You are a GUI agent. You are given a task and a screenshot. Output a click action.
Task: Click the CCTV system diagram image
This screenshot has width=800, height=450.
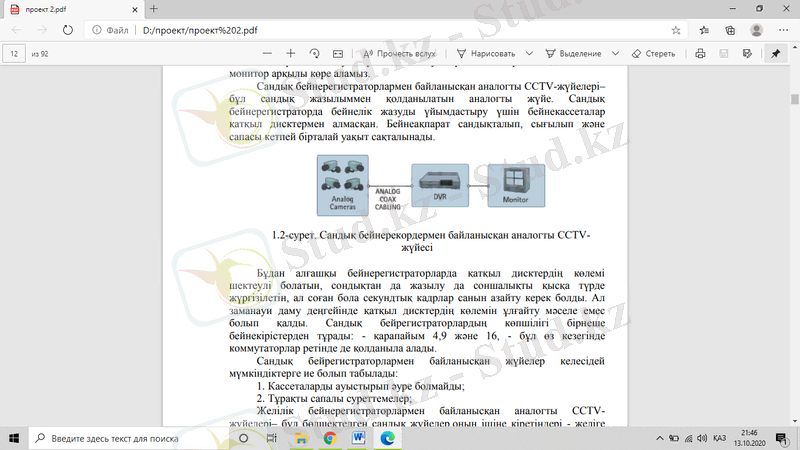[431, 185]
